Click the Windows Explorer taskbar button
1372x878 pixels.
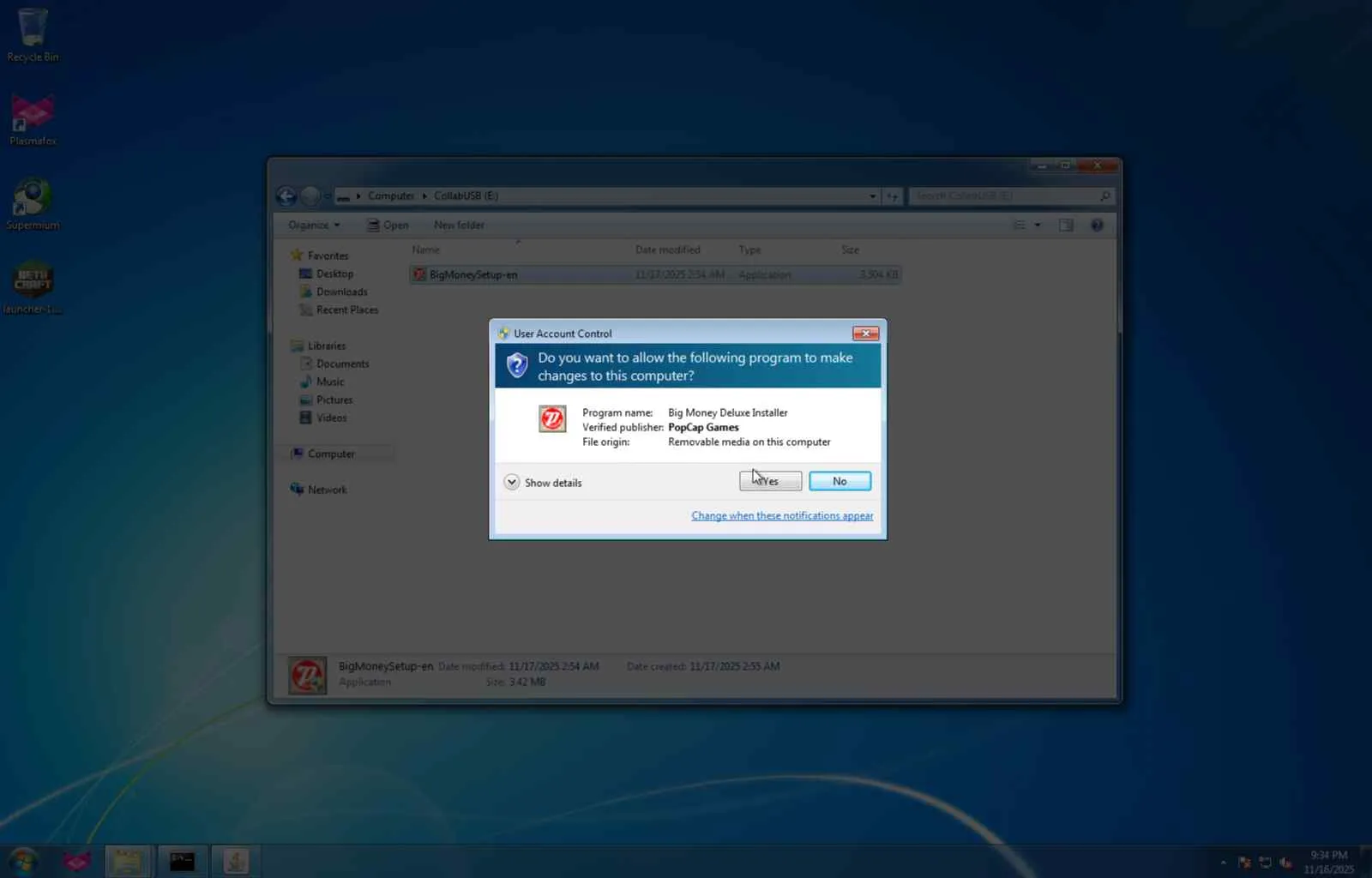point(128,861)
